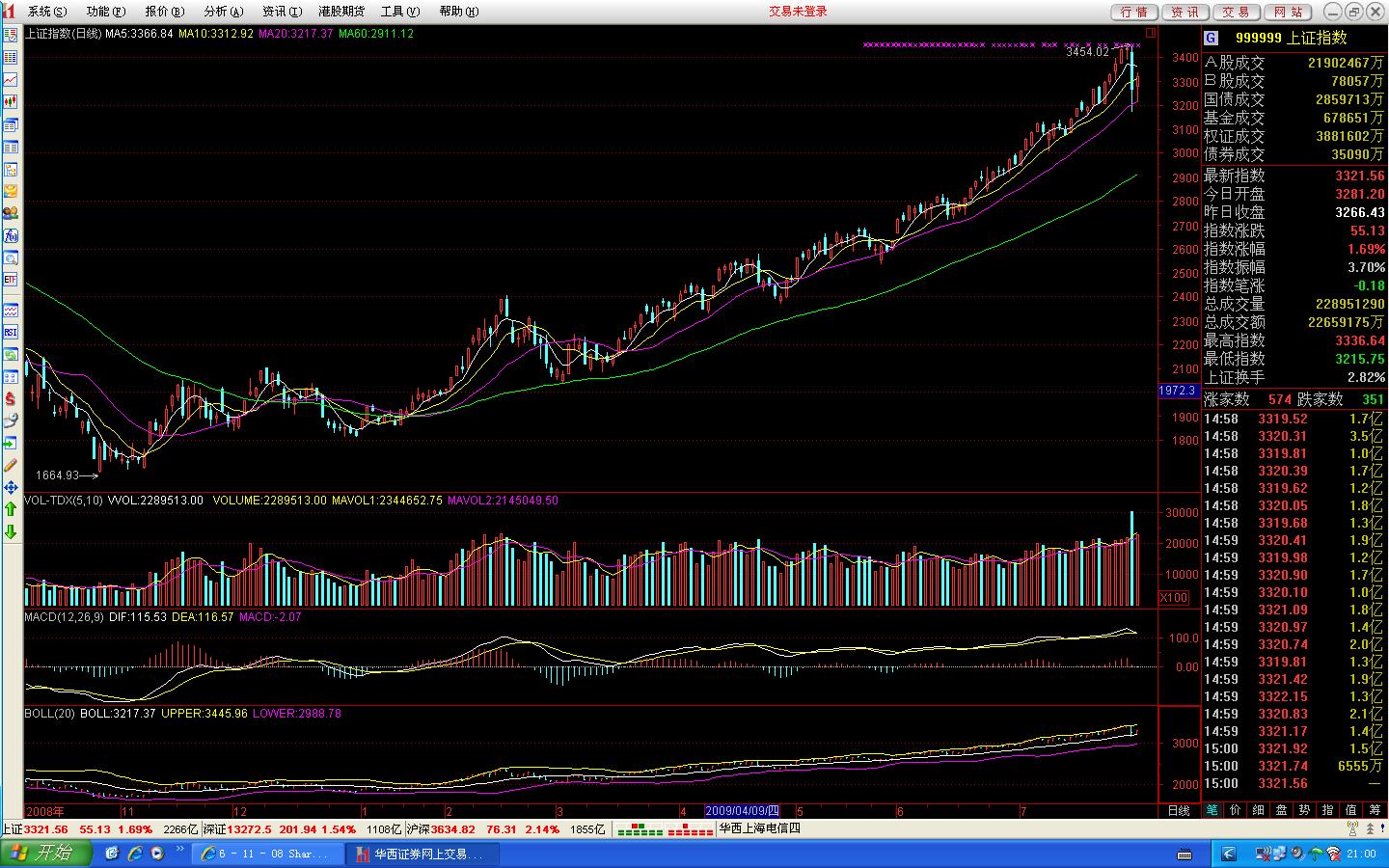Open 帮助(H) menu

pyautogui.click(x=459, y=12)
